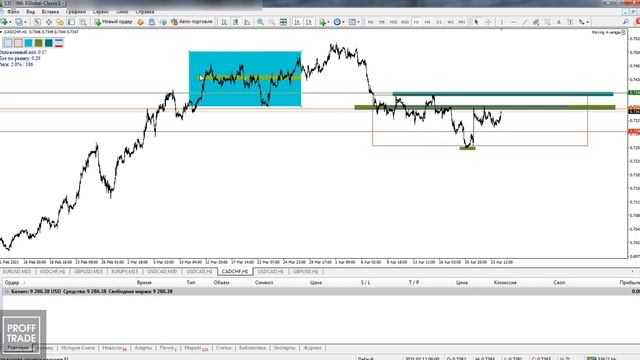Open the Новости terminal tab

click(114, 348)
